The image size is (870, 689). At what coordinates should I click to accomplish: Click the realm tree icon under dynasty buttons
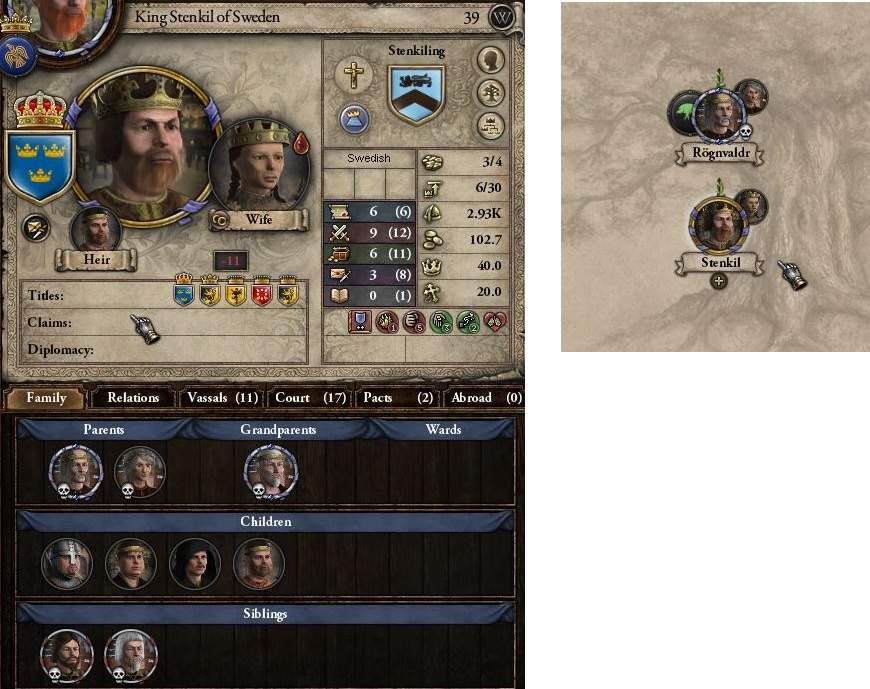pyautogui.click(x=491, y=126)
